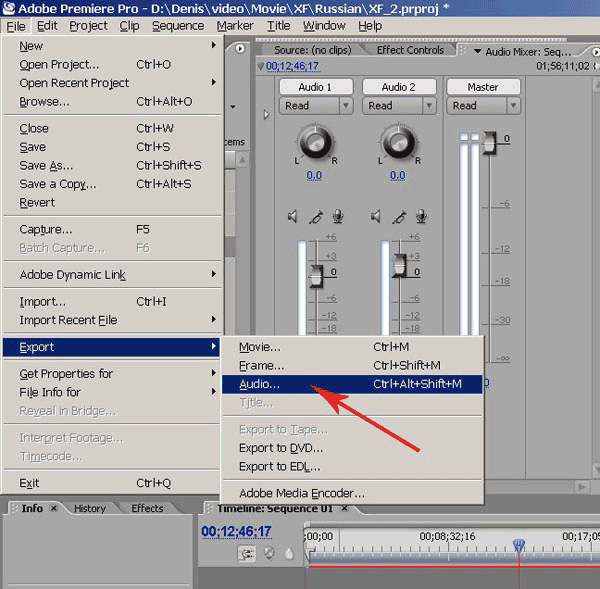Open the Project menu
This screenshot has height=589, width=600.
[88, 26]
